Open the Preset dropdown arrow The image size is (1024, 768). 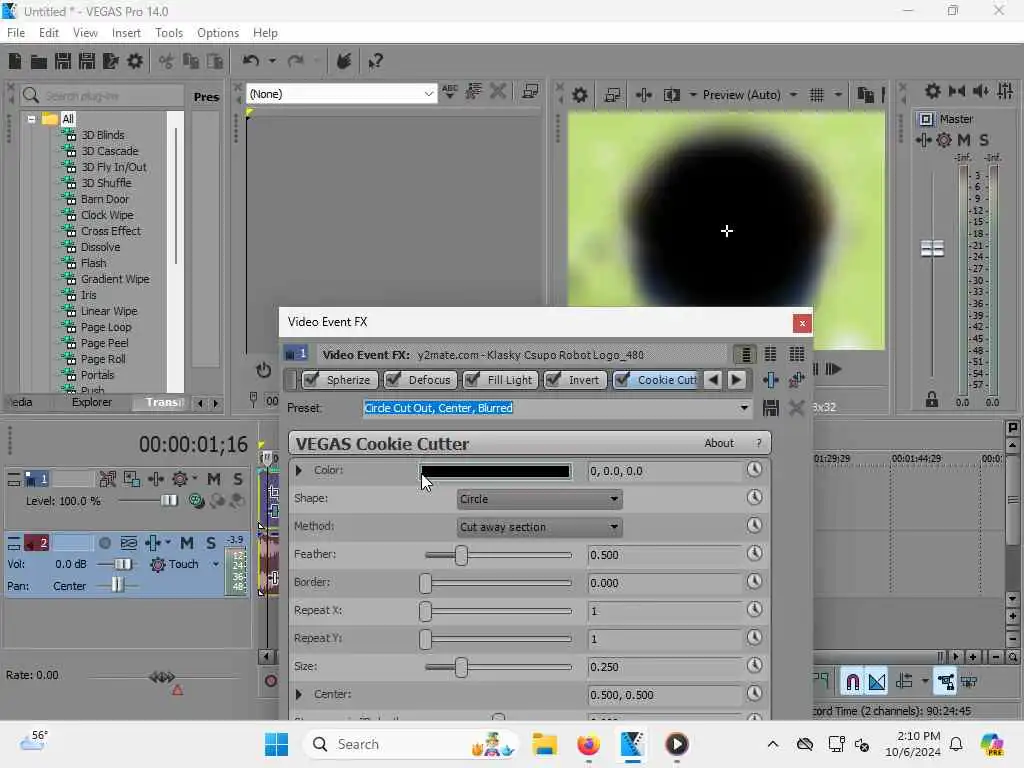(744, 408)
